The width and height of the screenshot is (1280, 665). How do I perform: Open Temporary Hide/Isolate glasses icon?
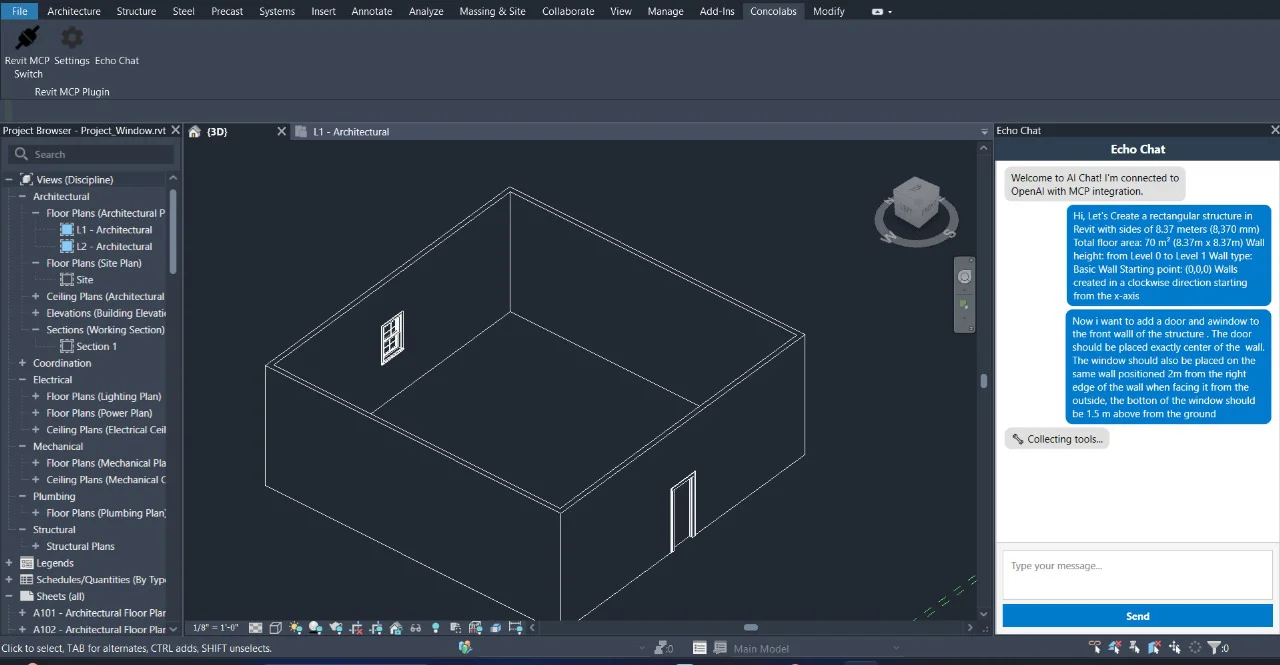click(x=415, y=627)
